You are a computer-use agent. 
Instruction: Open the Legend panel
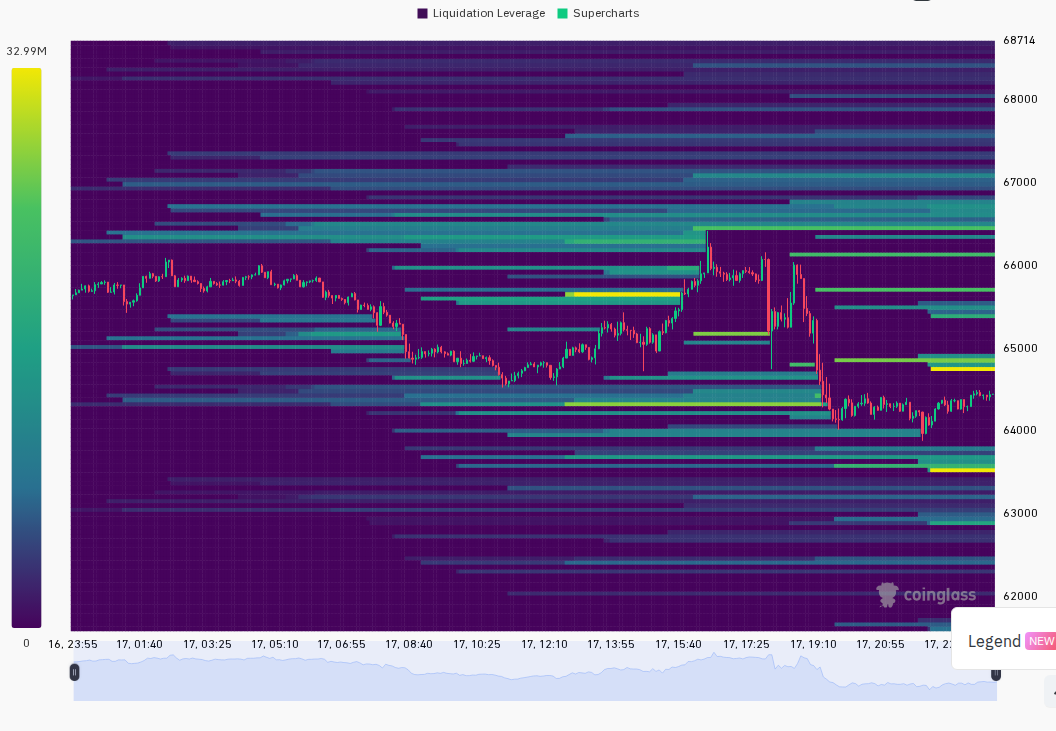(994, 641)
